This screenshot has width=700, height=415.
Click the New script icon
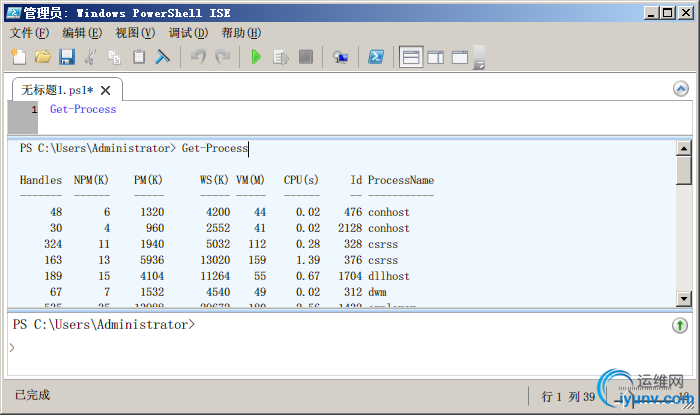pyautogui.click(x=18, y=57)
